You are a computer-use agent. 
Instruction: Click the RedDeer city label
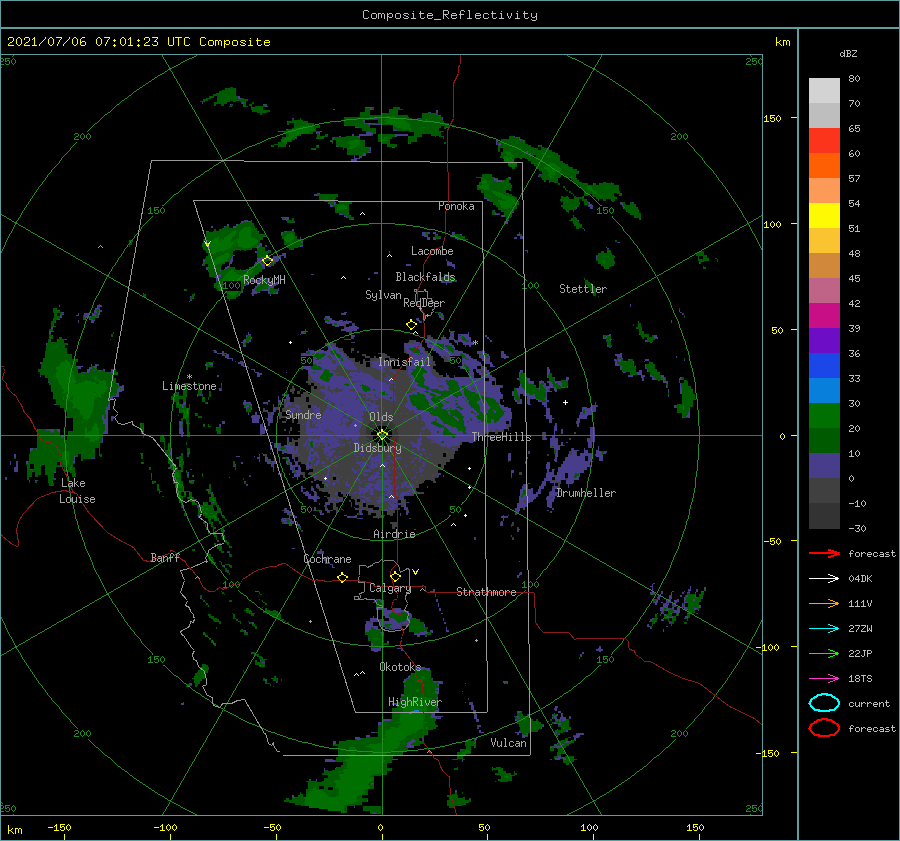424,303
